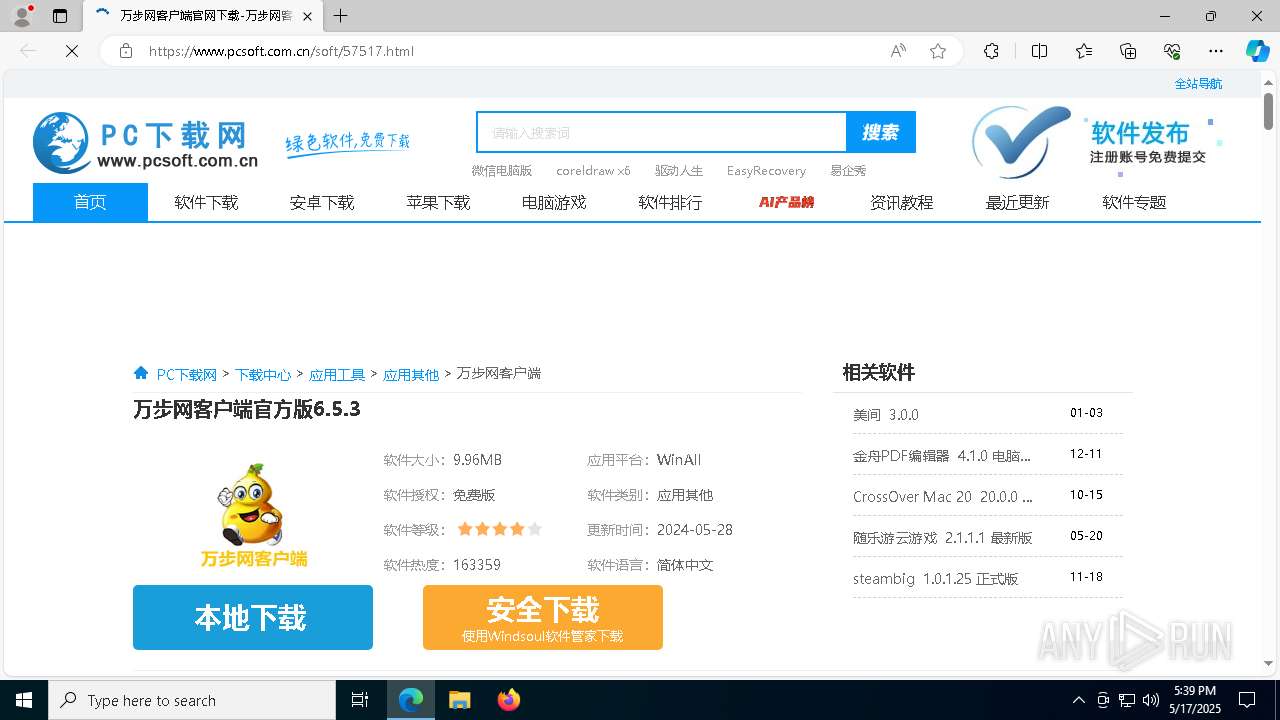The height and width of the screenshot is (720, 1280).
Task: Open the tab actions menu icon
Action: pos(60,16)
